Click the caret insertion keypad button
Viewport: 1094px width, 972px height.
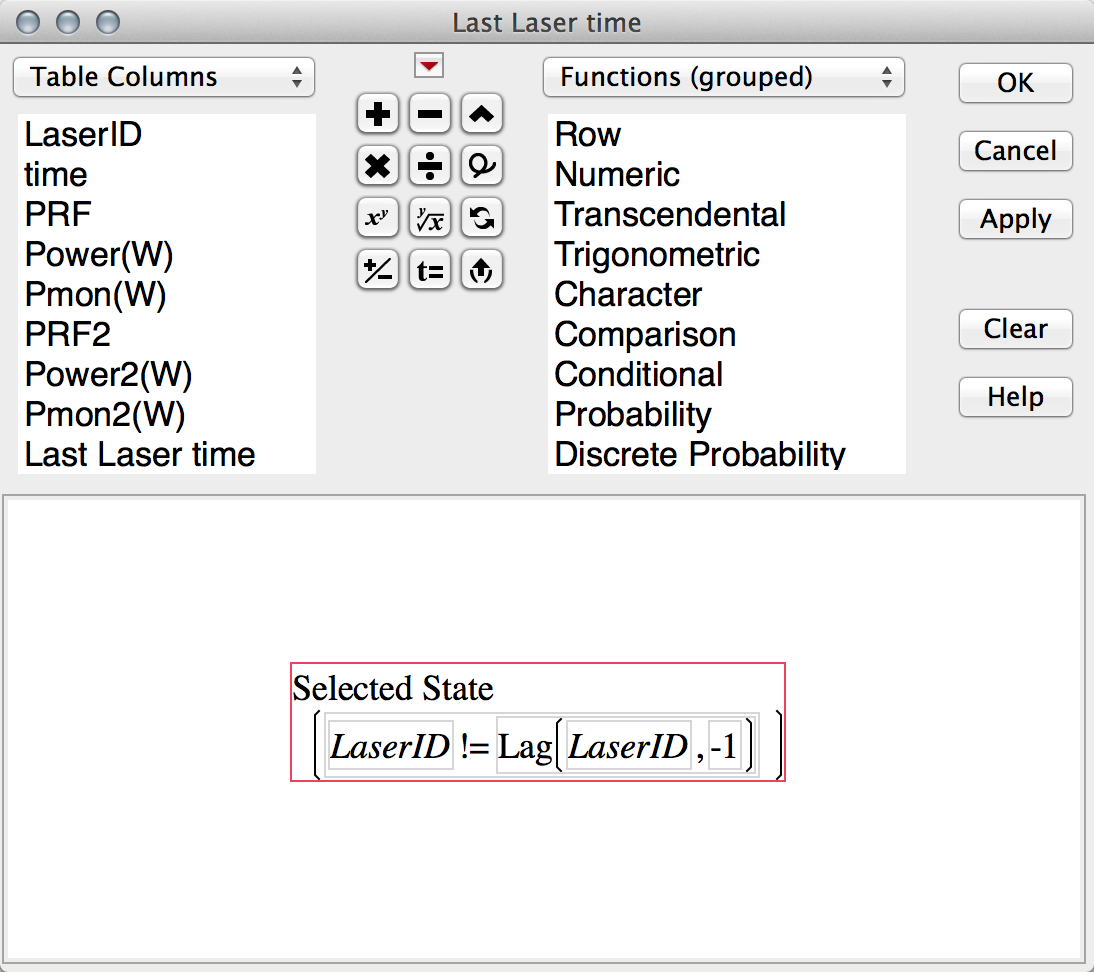point(482,115)
